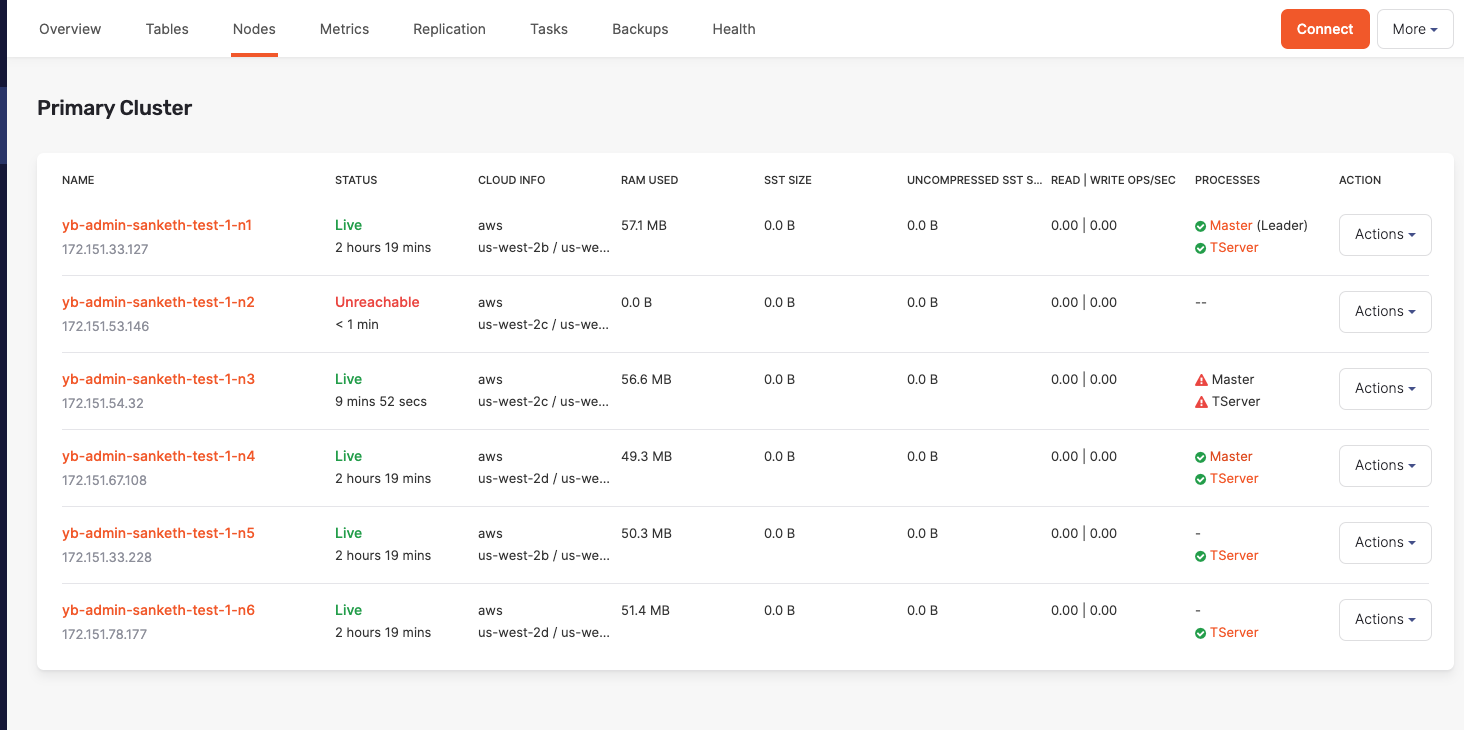
Task: Click the green check icon beside TServer on node n4
Action: pyautogui.click(x=1200, y=478)
